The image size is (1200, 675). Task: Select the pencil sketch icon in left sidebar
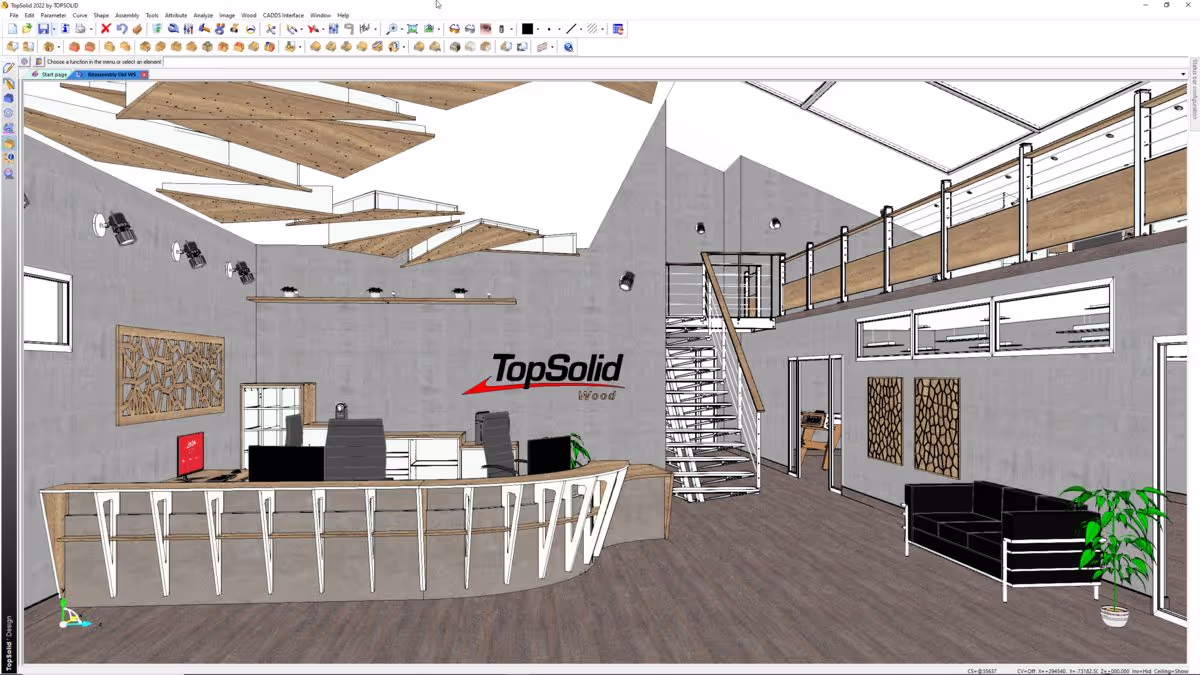click(x=9, y=68)
